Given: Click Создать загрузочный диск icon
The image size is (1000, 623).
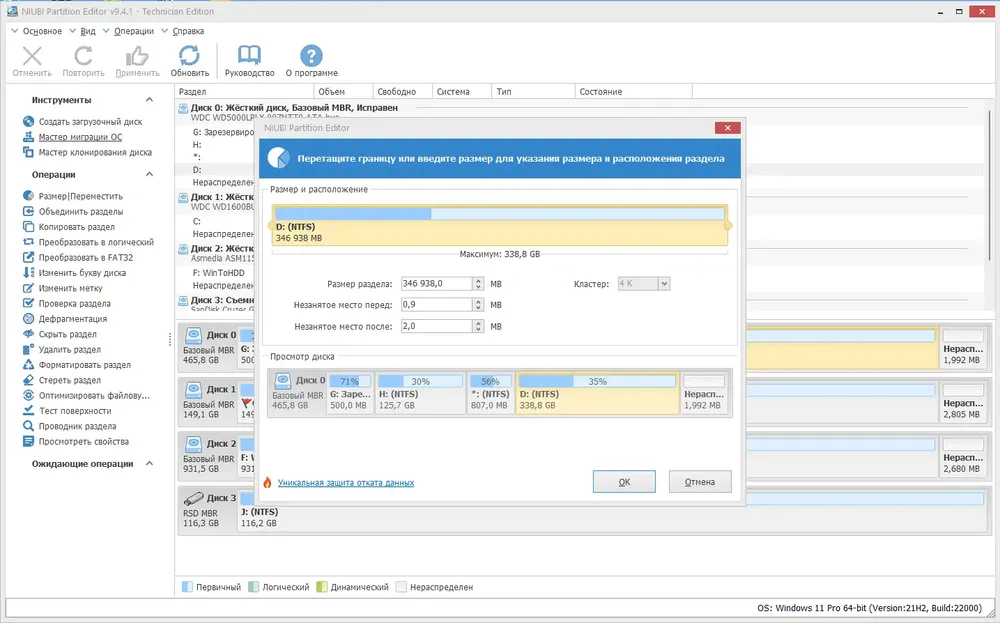Looking at the screenshot, I should pos(28,121).
